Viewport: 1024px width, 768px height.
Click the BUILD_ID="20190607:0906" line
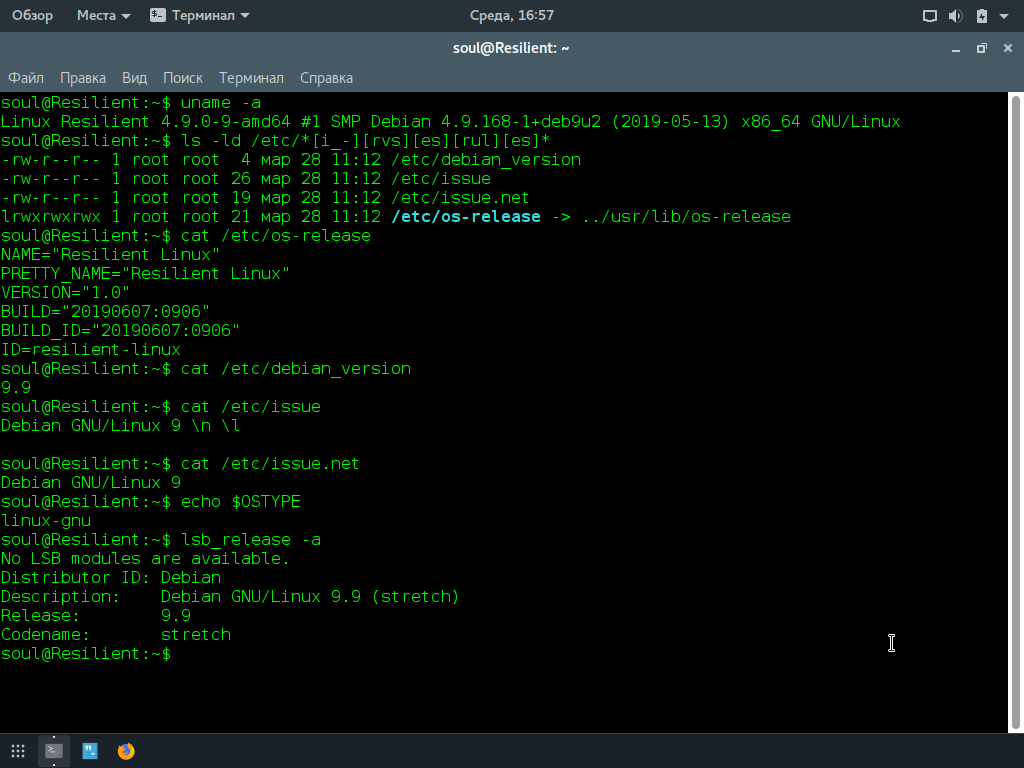coord(120,330)
